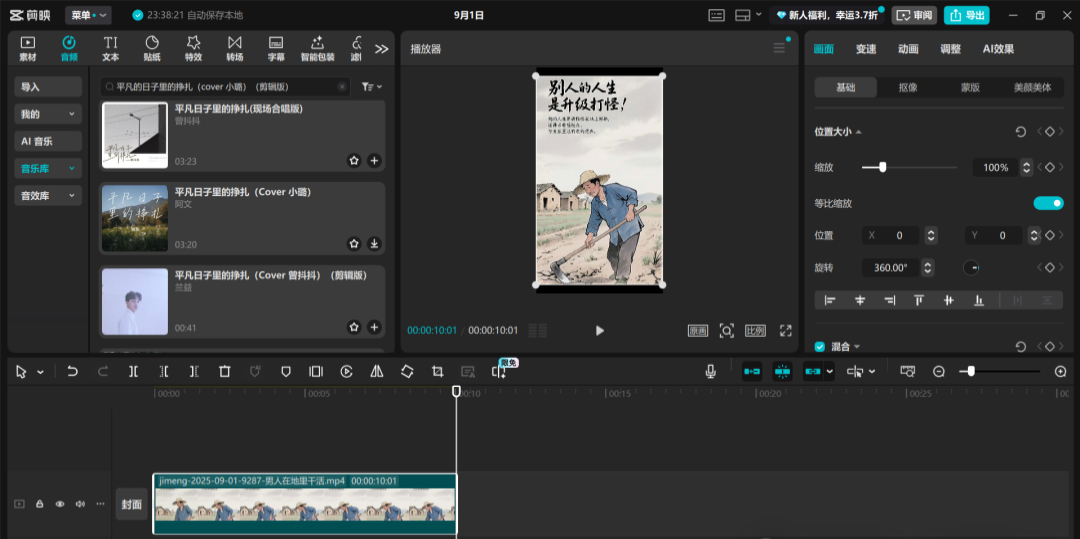Image resolution: width=1080 pixels, height=539 pixels.
Task: Open the 贴纸 stickers tab
Action: [152, 49]
